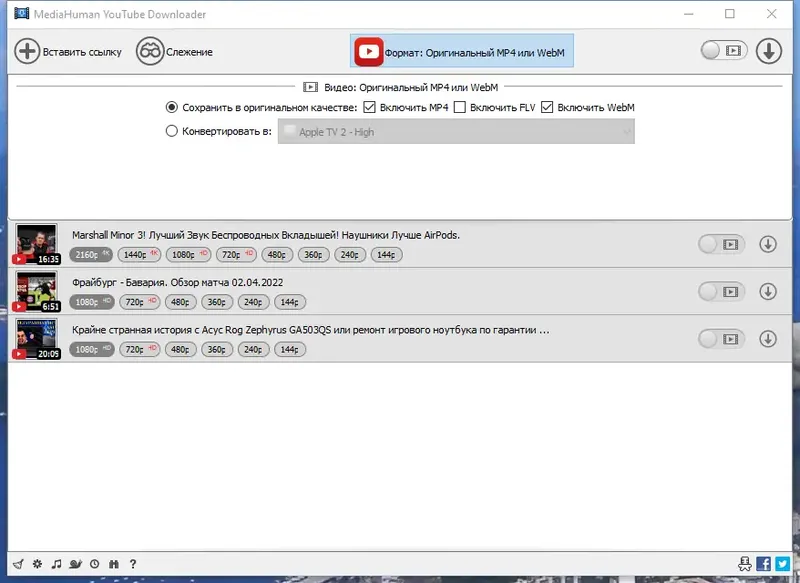Viewport: 800px width, 583px height.
Task: Click the Marshall Minor 3 video thumbnail
Action: point(37,244)
